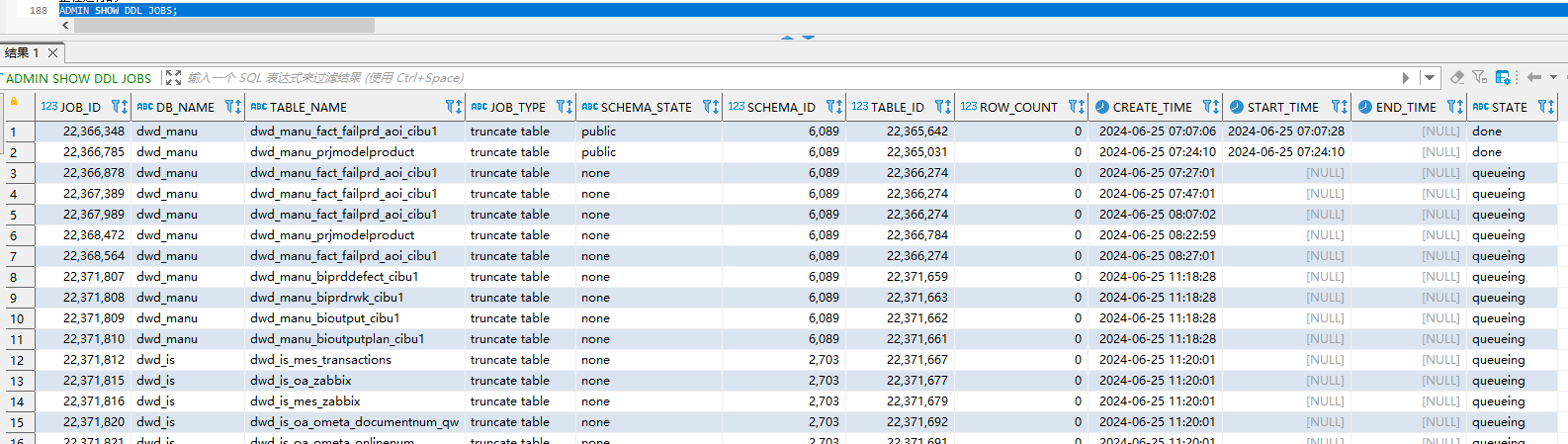Select the TABLE_NAME column header
This screenshot has width=1568, height=444.
tap(307, 107)
